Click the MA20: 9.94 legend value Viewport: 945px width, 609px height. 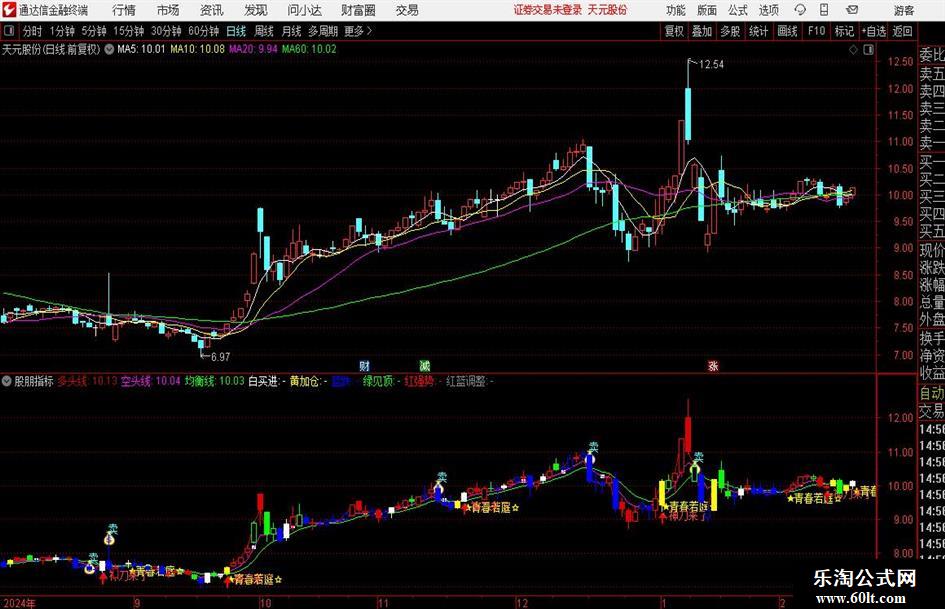click(x=253, y=49)
